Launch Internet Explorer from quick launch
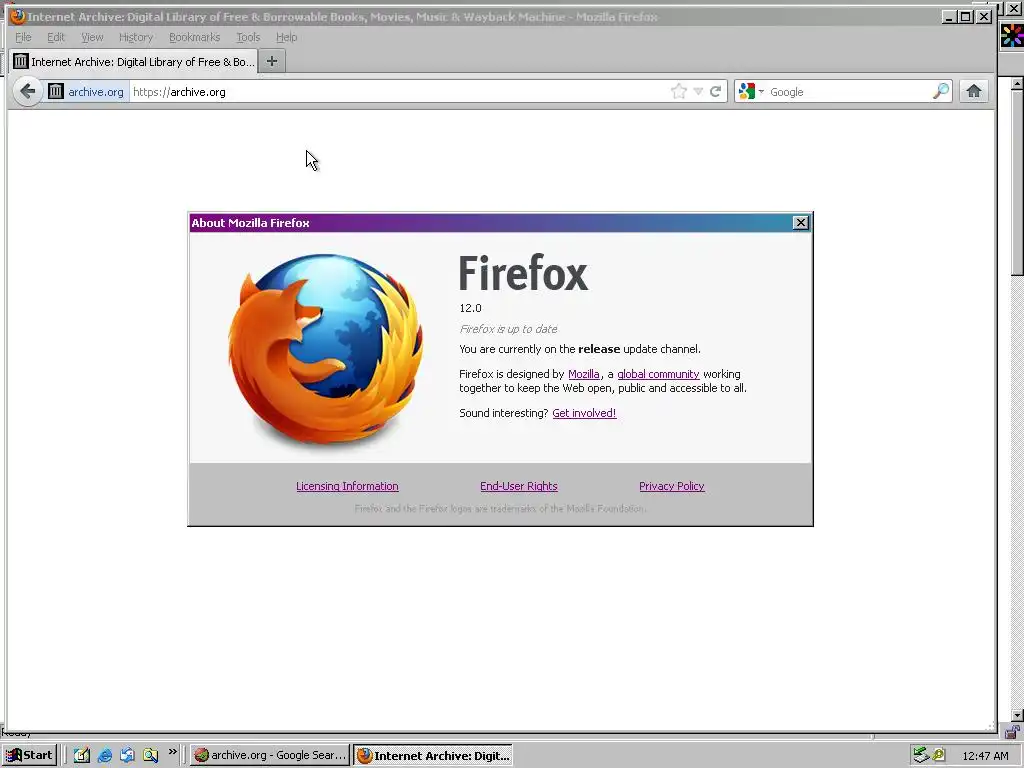The height and width of the screenshot is (768, 1024). pyautogui.click(x=104, y=755)
